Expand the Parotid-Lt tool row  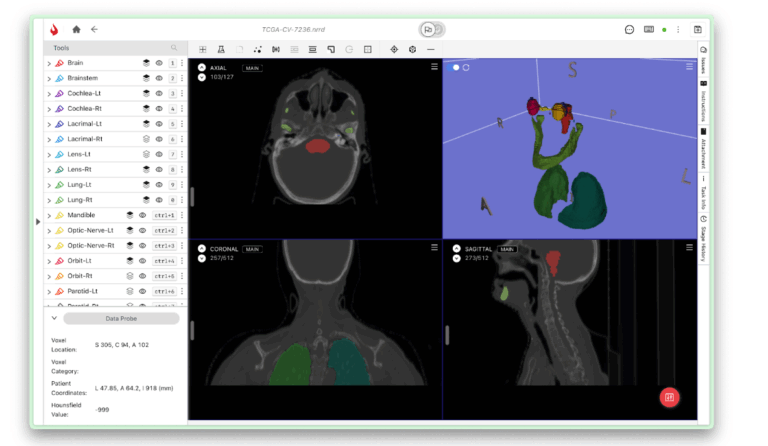[x=49, y=292]
